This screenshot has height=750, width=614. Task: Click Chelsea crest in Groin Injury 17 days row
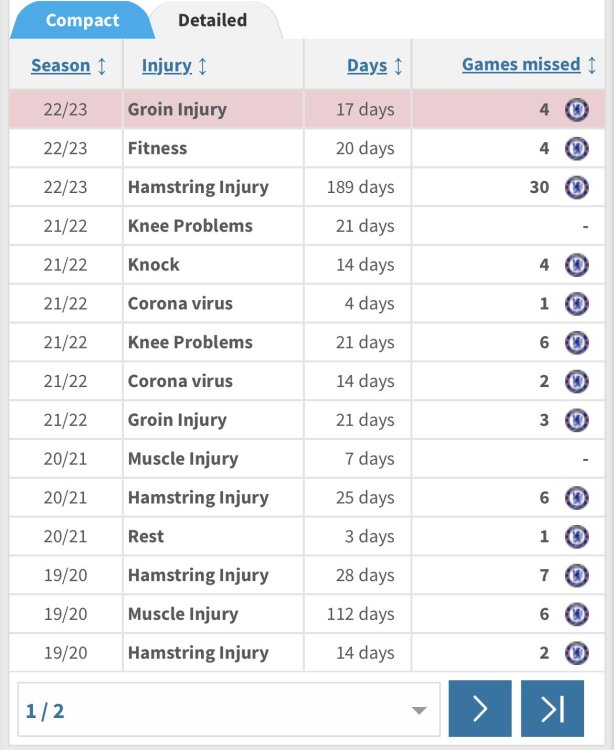coord(576,110)
